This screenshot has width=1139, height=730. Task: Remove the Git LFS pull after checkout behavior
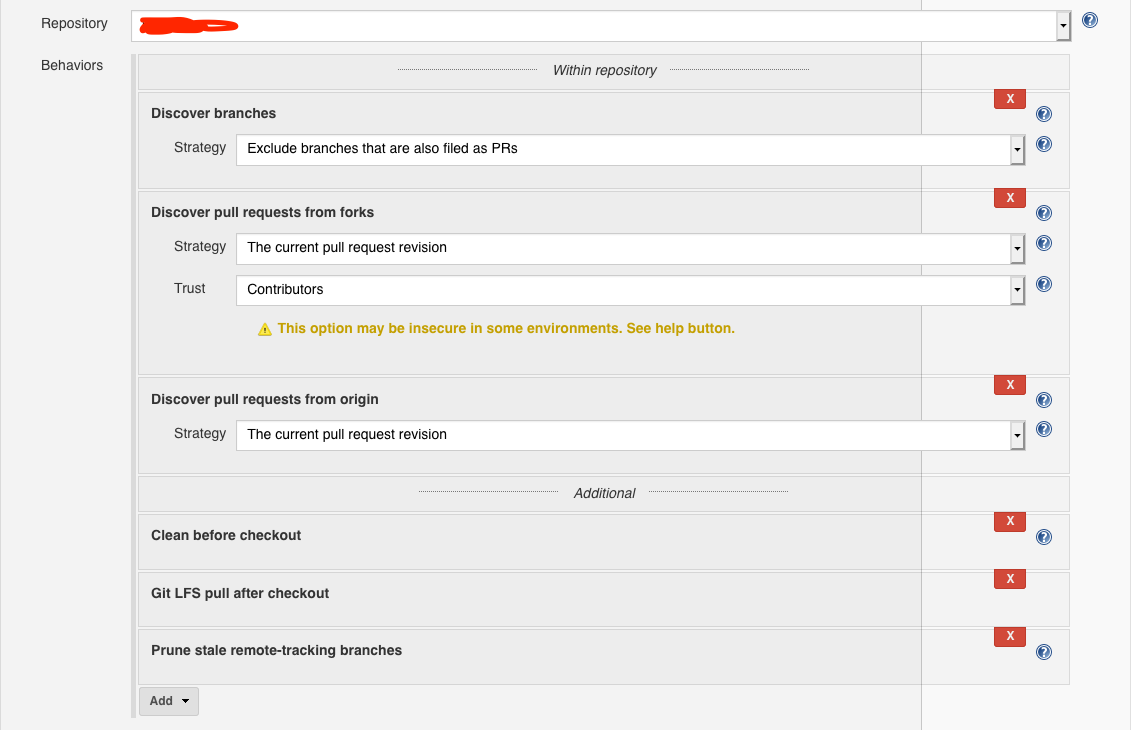point(1009,578)
